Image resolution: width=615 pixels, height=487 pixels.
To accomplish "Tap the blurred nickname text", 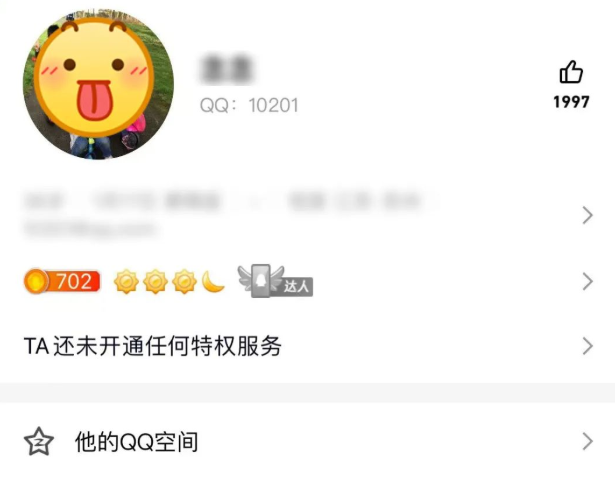I will 227,69.
